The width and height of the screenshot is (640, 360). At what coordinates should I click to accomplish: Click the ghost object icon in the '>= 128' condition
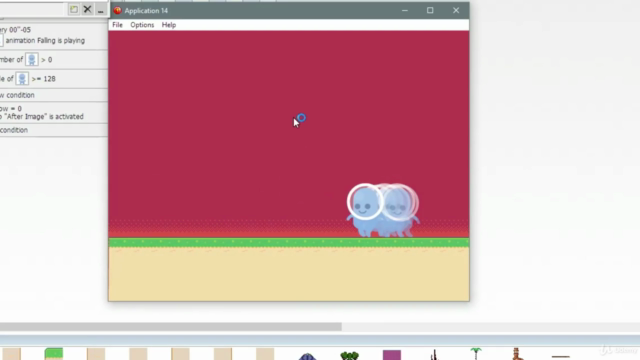click(22, 79)
